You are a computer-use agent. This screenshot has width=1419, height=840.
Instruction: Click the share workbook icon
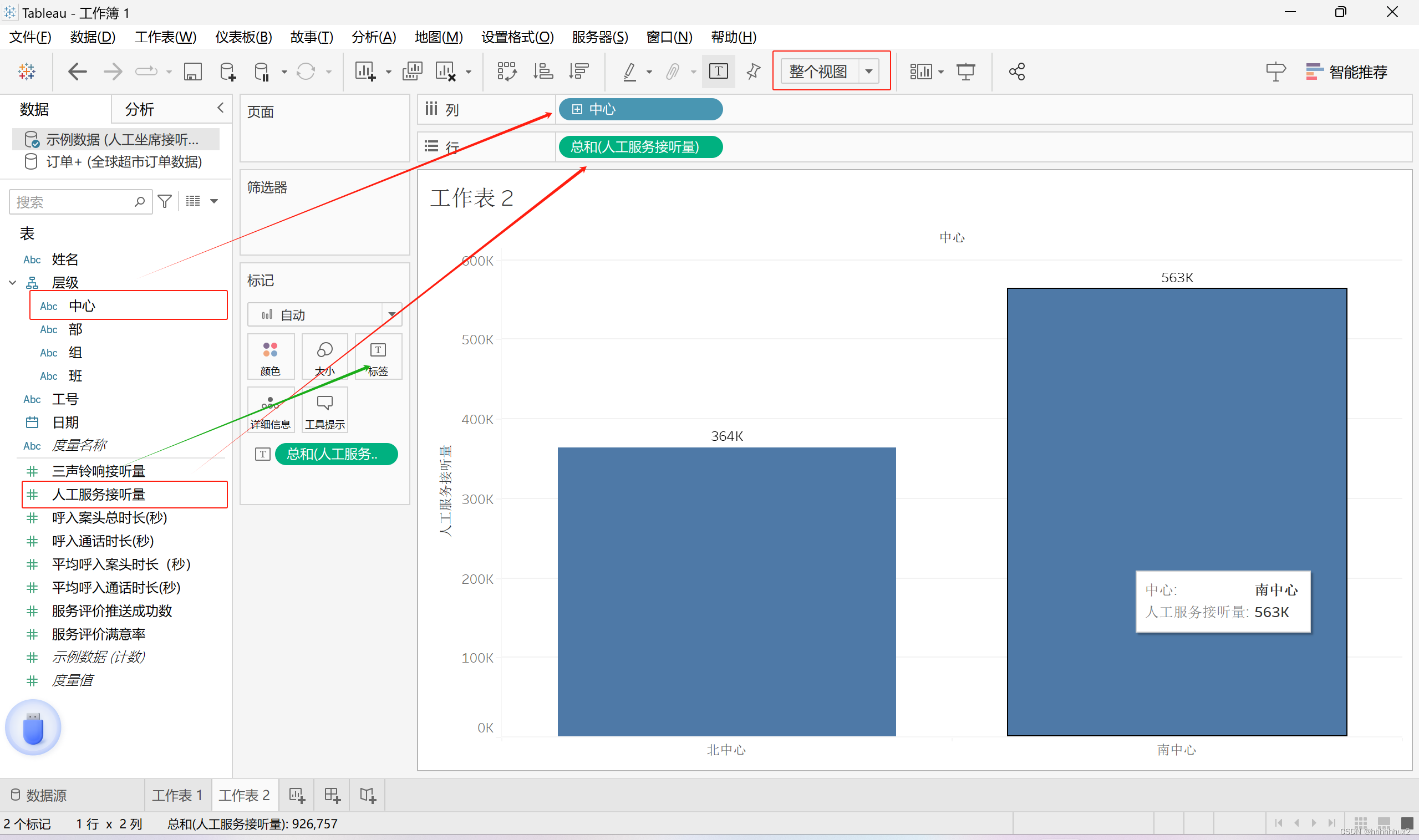1016,72
